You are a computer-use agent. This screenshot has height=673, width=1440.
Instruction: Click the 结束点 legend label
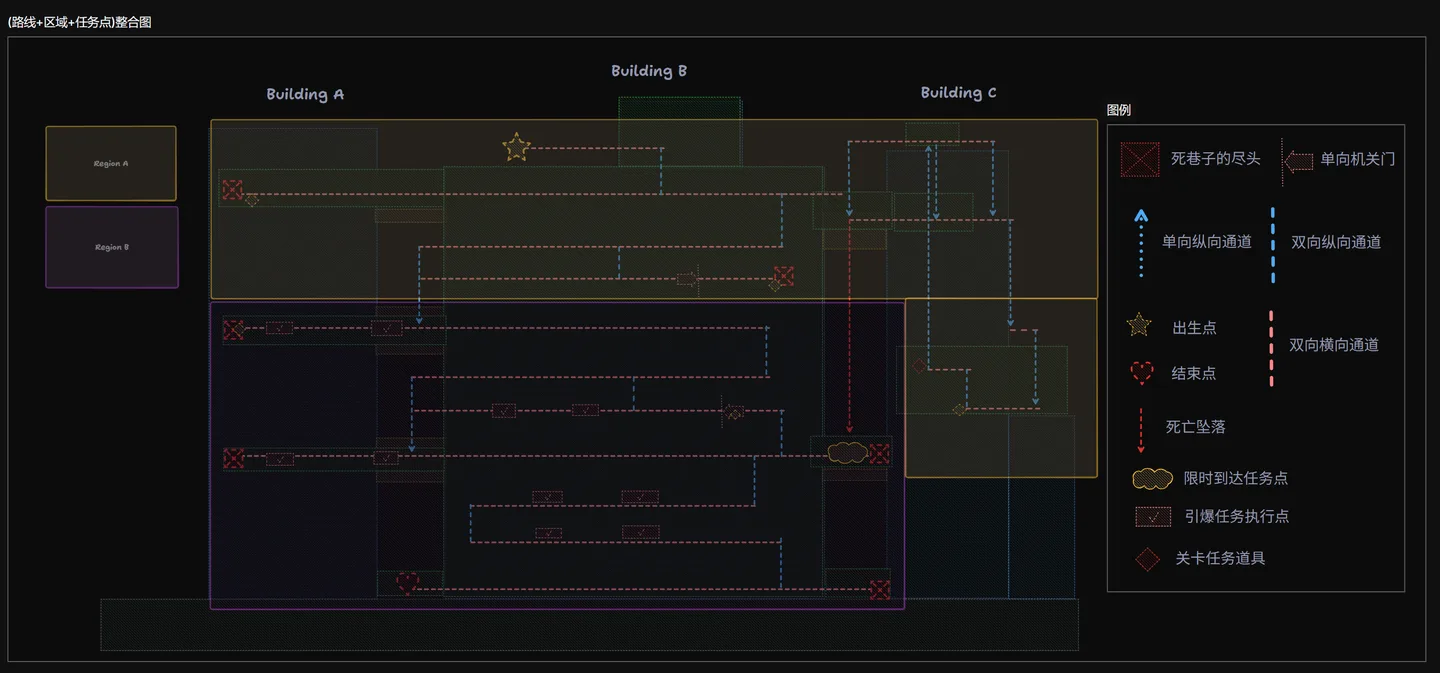[1194, 374]
